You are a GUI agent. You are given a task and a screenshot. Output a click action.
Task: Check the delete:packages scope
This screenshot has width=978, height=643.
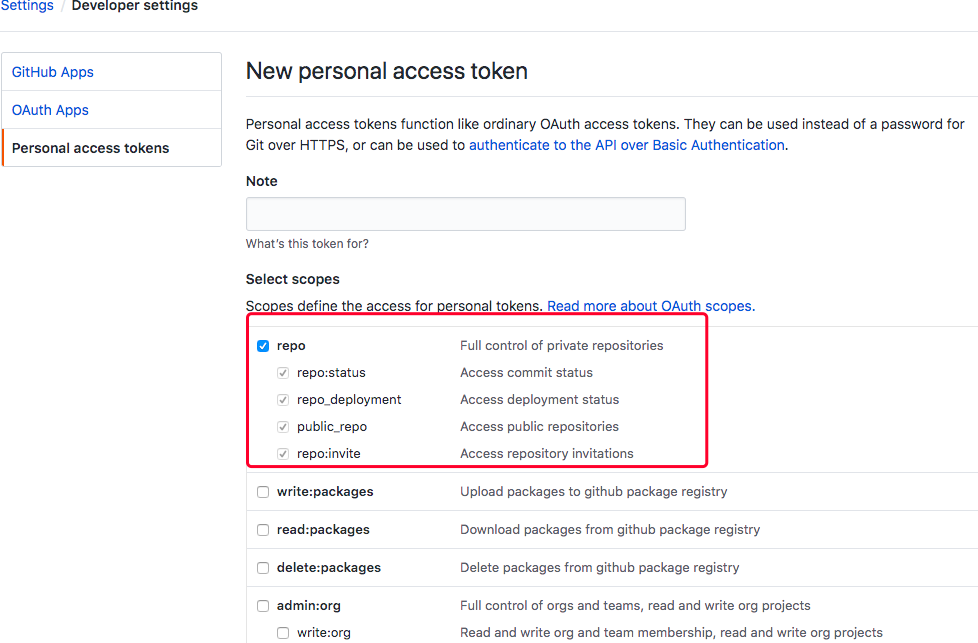click(x=263, y=568)
